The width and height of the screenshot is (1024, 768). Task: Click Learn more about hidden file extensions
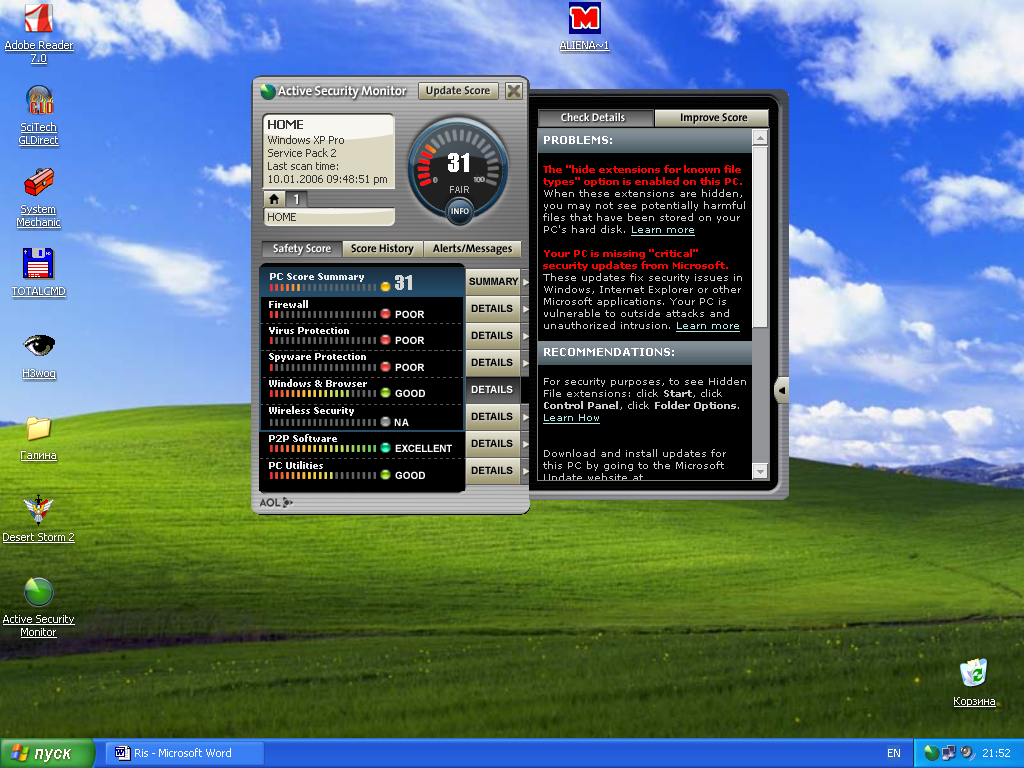click(x=662, y=230)
